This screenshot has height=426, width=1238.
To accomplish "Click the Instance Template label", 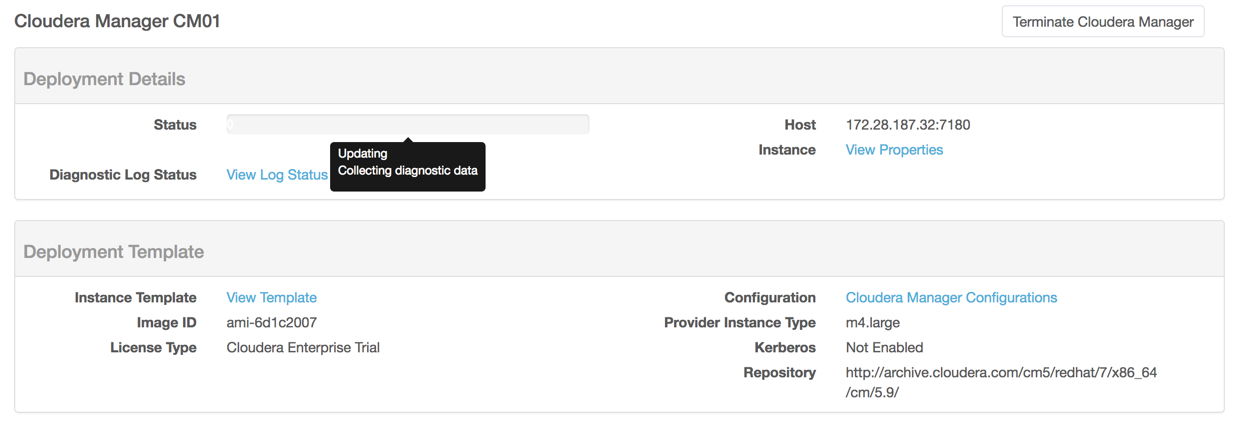I will click(135, 298).
